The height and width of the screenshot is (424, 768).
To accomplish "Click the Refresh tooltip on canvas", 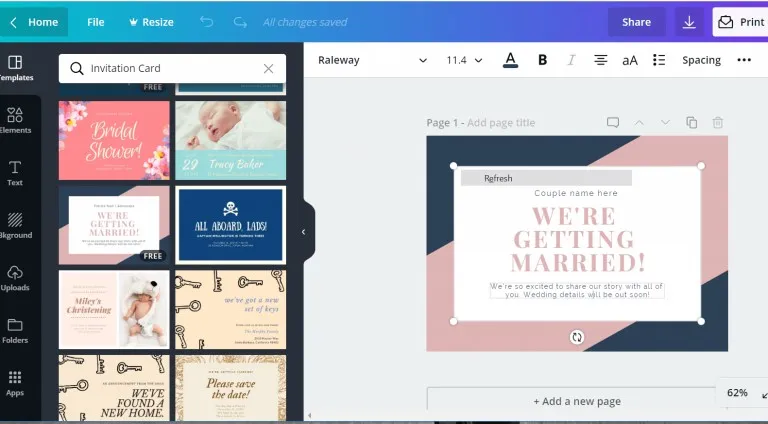I will (546, 178).
